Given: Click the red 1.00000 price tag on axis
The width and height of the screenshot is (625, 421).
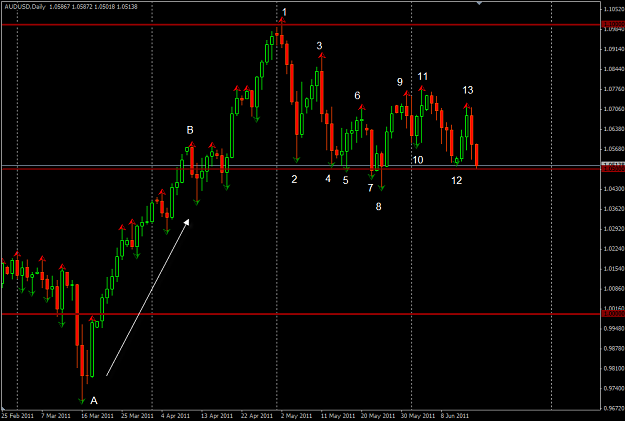Looking at the screenshot, I should (x=613, y=314).
